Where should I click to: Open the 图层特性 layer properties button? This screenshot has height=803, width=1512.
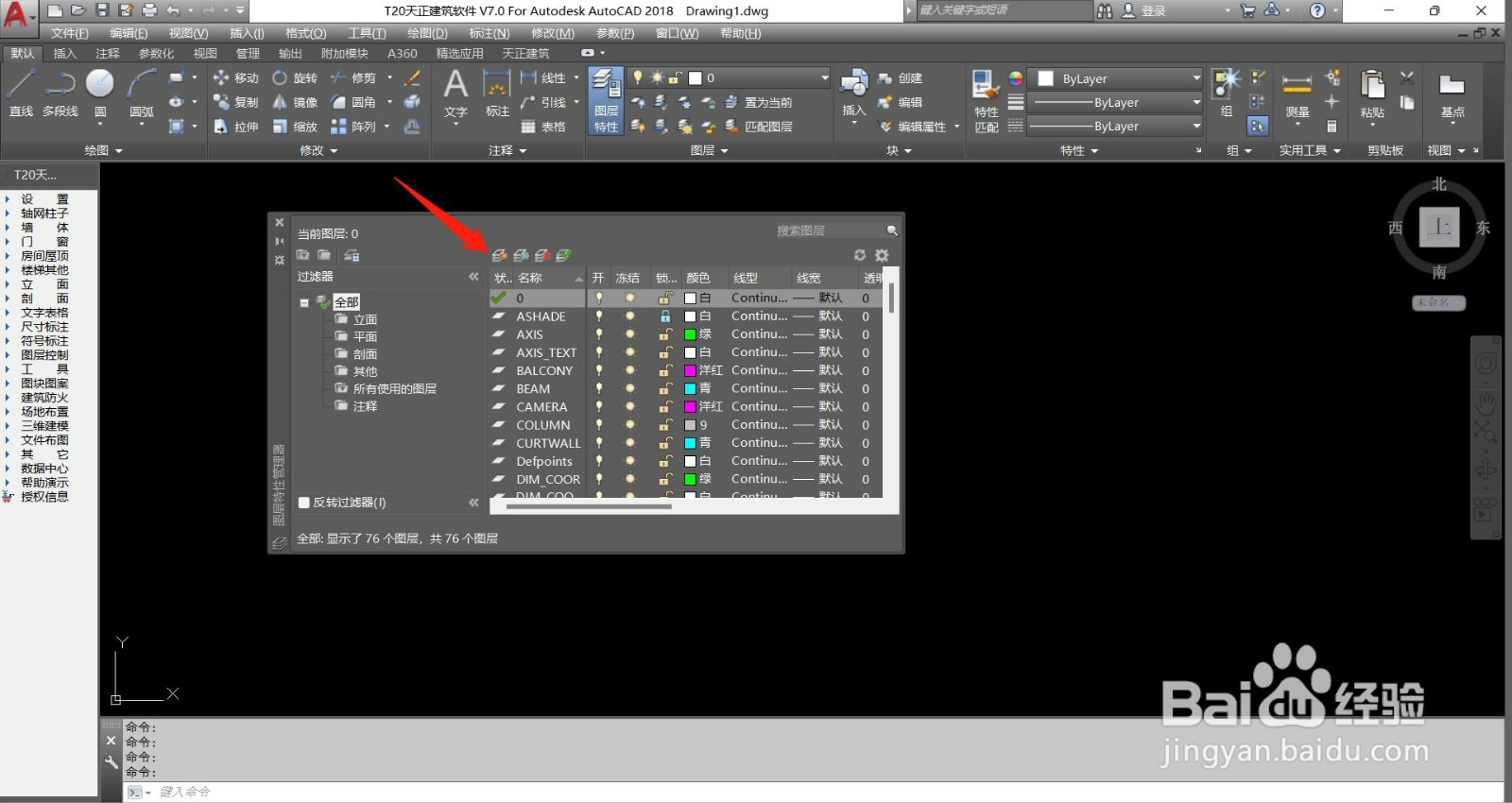(x=606, y=100)
